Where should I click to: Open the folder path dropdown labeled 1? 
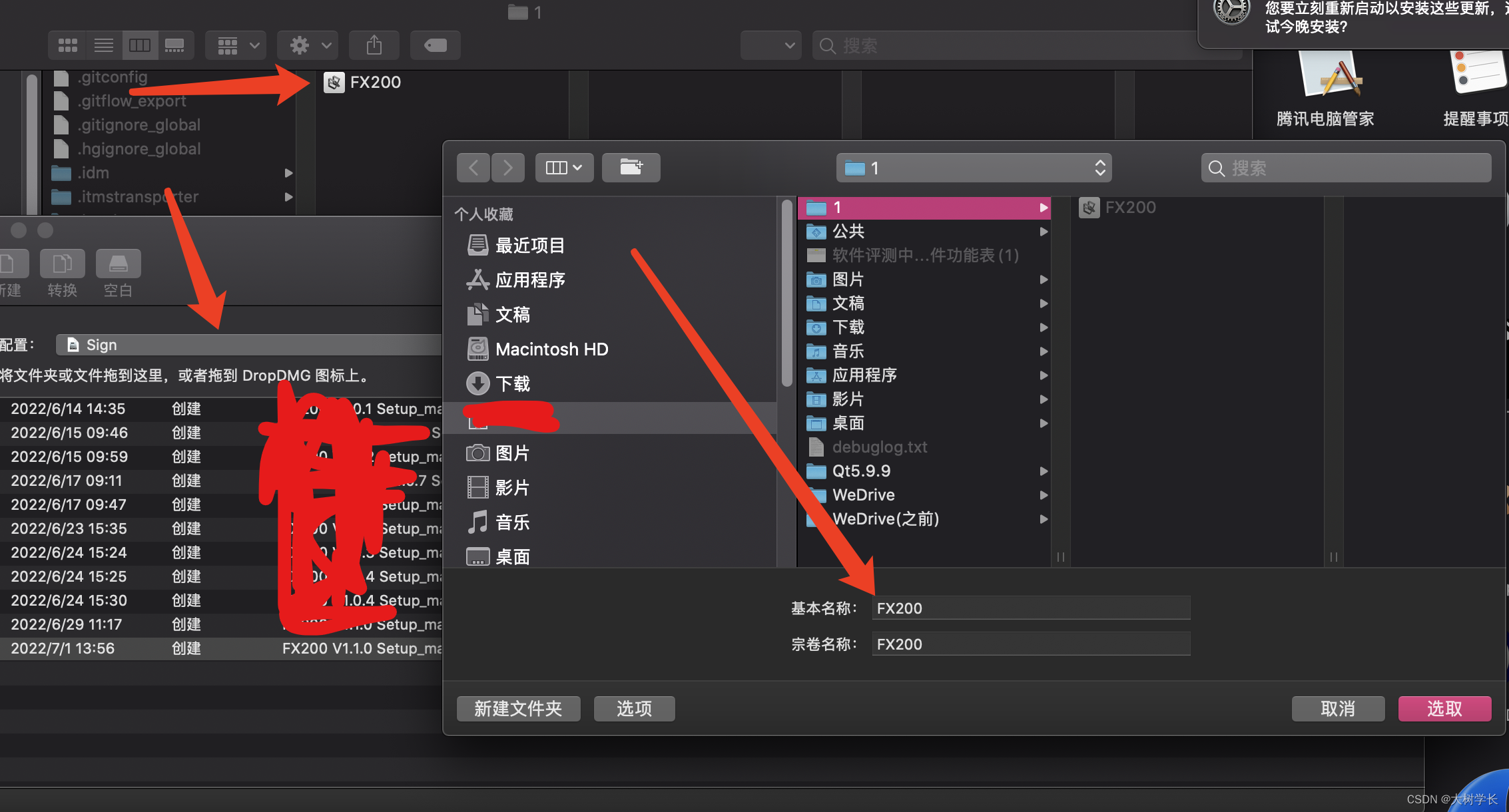tap(973, 168)
